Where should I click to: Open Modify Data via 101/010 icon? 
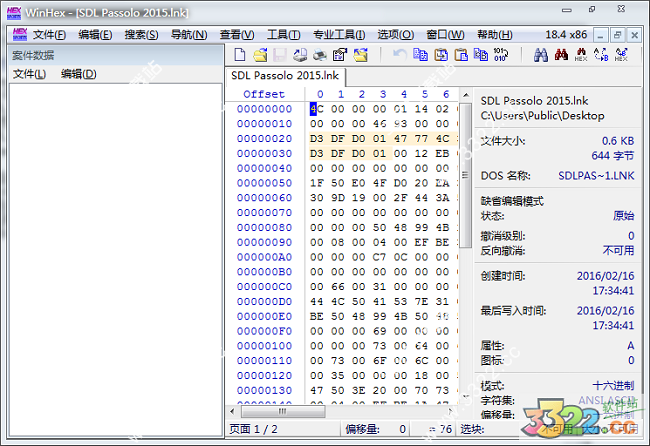501,55
